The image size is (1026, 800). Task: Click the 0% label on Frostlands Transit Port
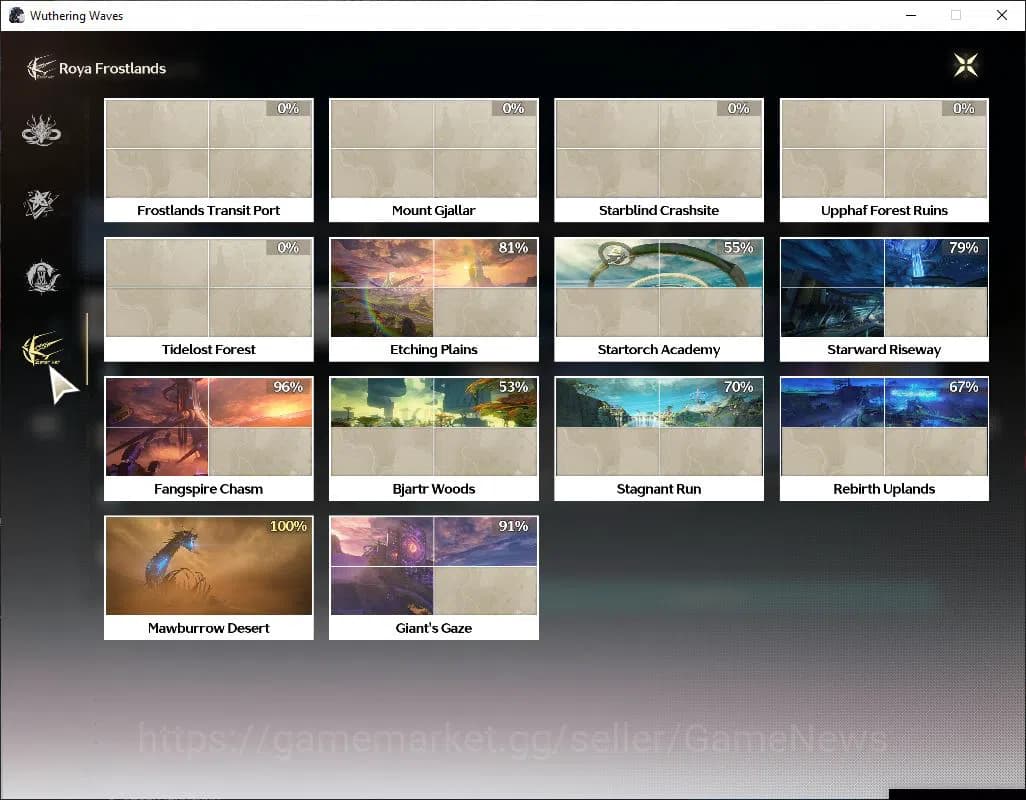pos(287,108)
